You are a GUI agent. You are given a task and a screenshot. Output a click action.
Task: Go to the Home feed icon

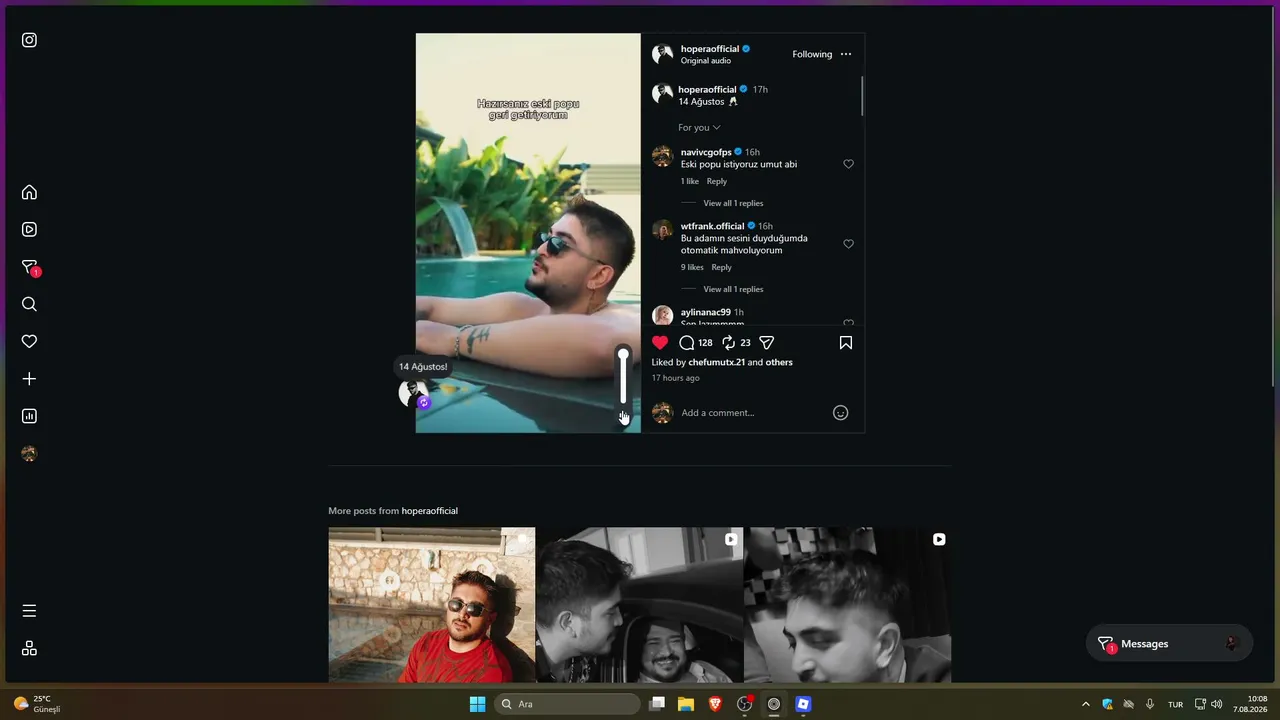point(29,192)
